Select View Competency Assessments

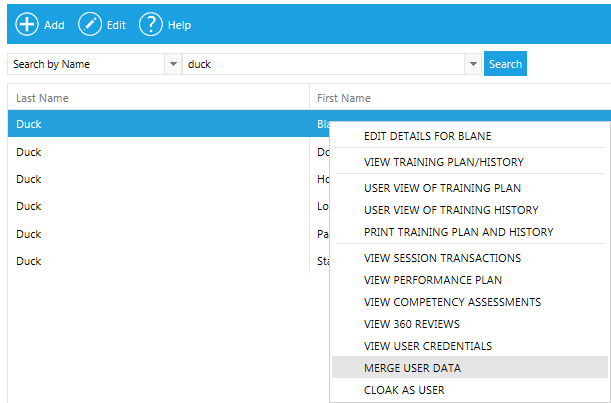coord(452,302)
